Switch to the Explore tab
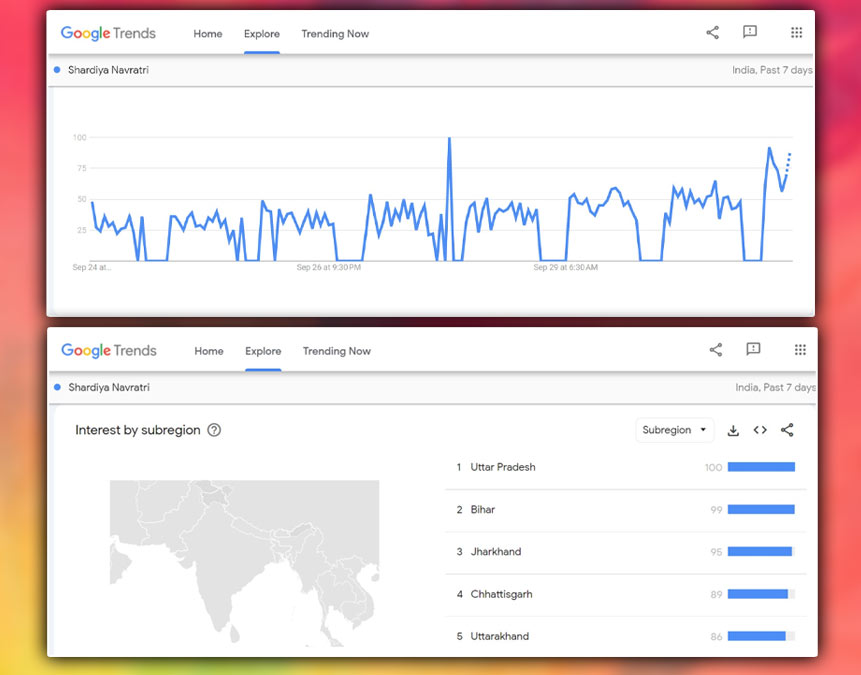 [x=261, y=33]
